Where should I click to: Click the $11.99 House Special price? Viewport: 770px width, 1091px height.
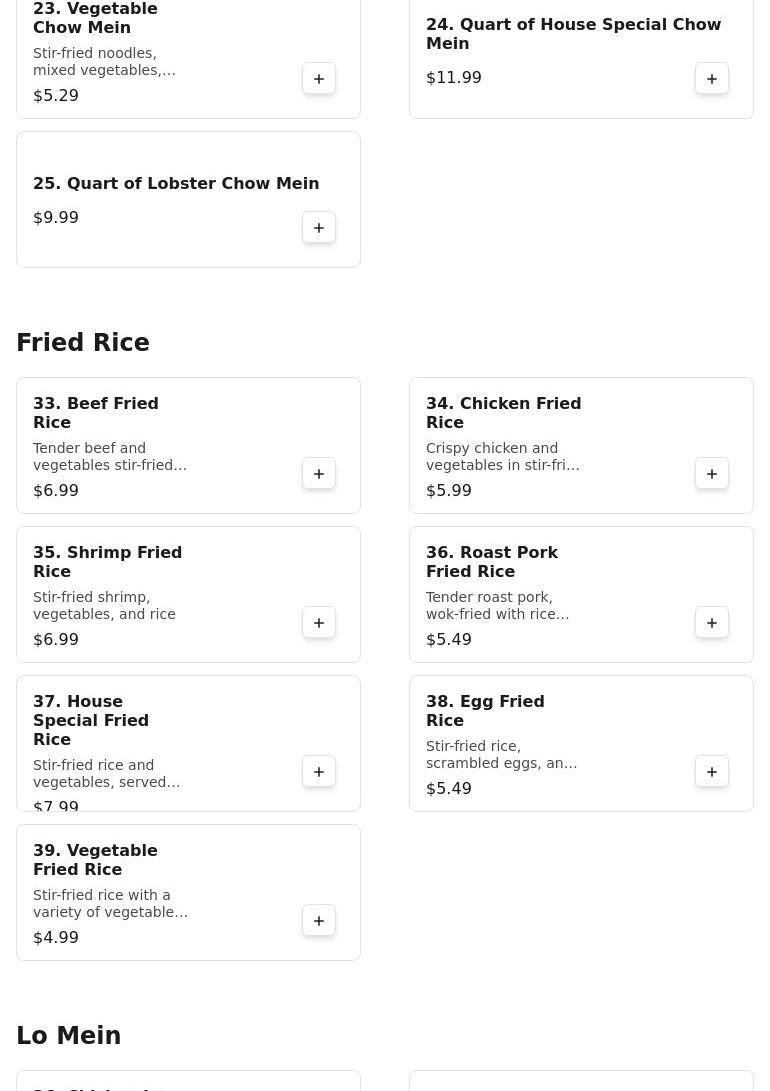click(x=454, y=78)
